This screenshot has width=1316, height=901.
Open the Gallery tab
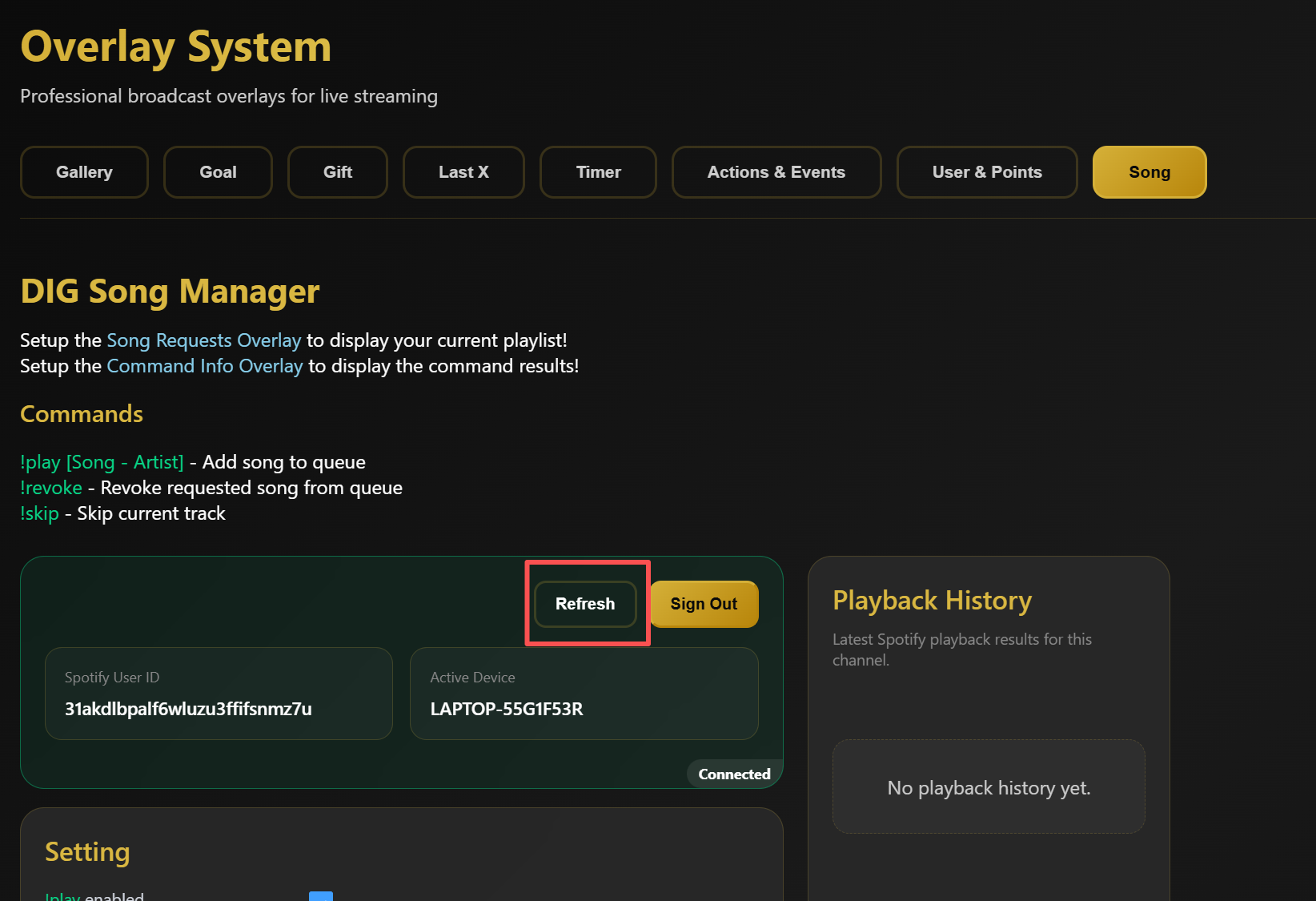pyautogui.click(x=84, y=172)
